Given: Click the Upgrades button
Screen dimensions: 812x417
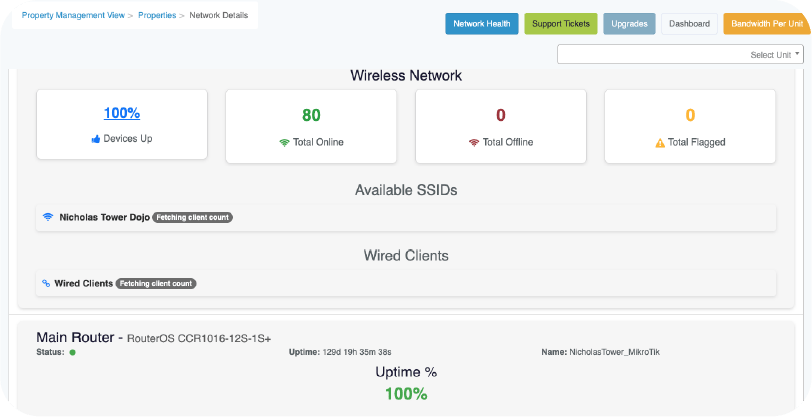Looking at the screenshot, I should (x=629, y=23).
